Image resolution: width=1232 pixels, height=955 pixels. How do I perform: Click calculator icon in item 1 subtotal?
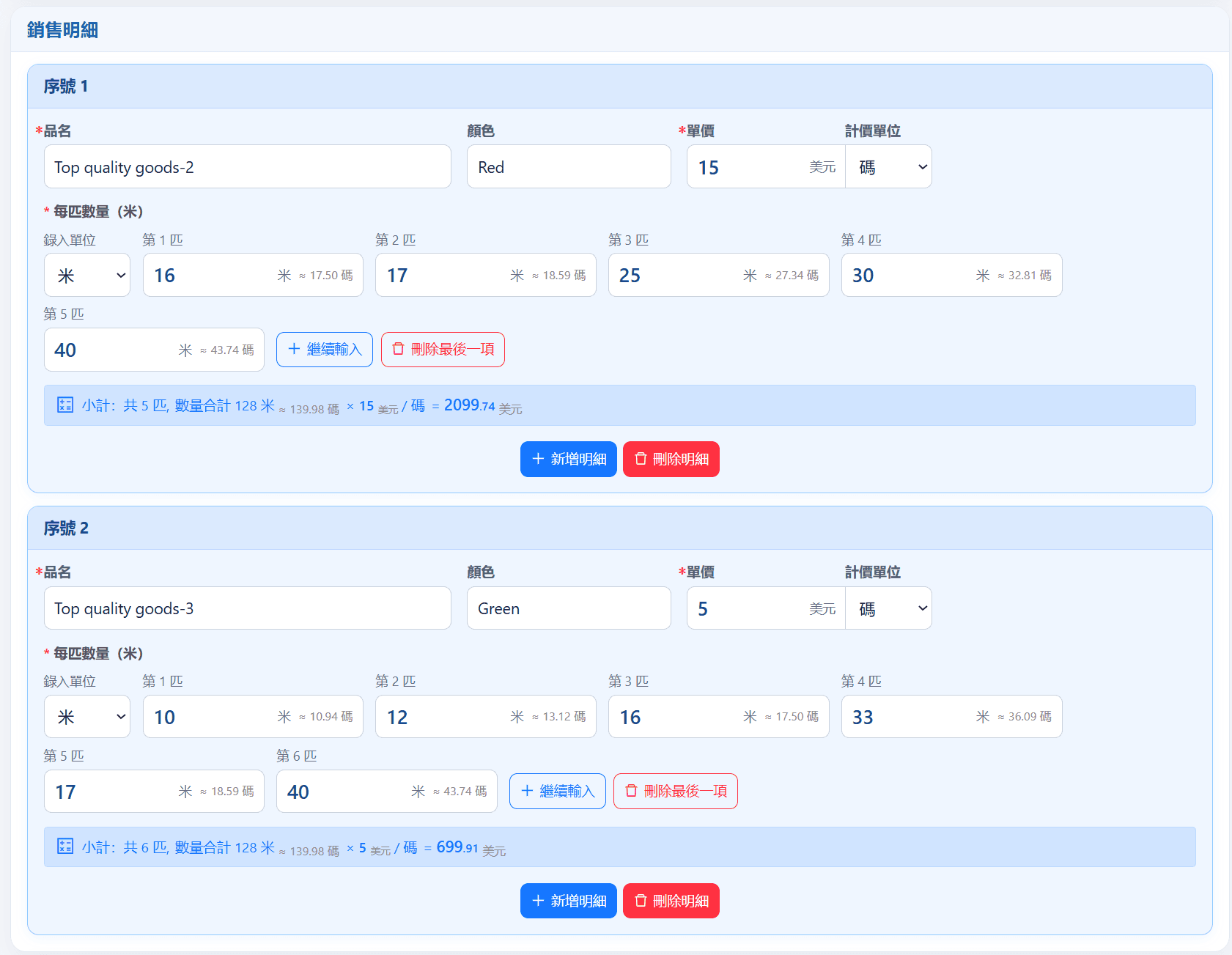tap(65, 405)
